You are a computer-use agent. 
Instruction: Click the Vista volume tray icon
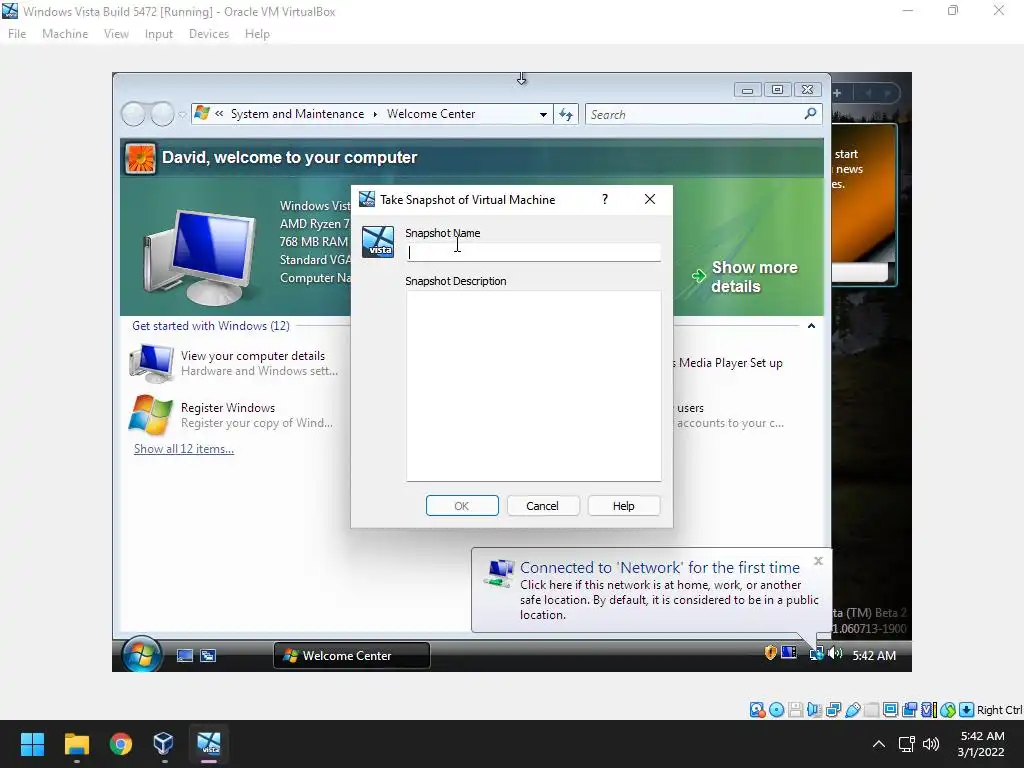835,653
